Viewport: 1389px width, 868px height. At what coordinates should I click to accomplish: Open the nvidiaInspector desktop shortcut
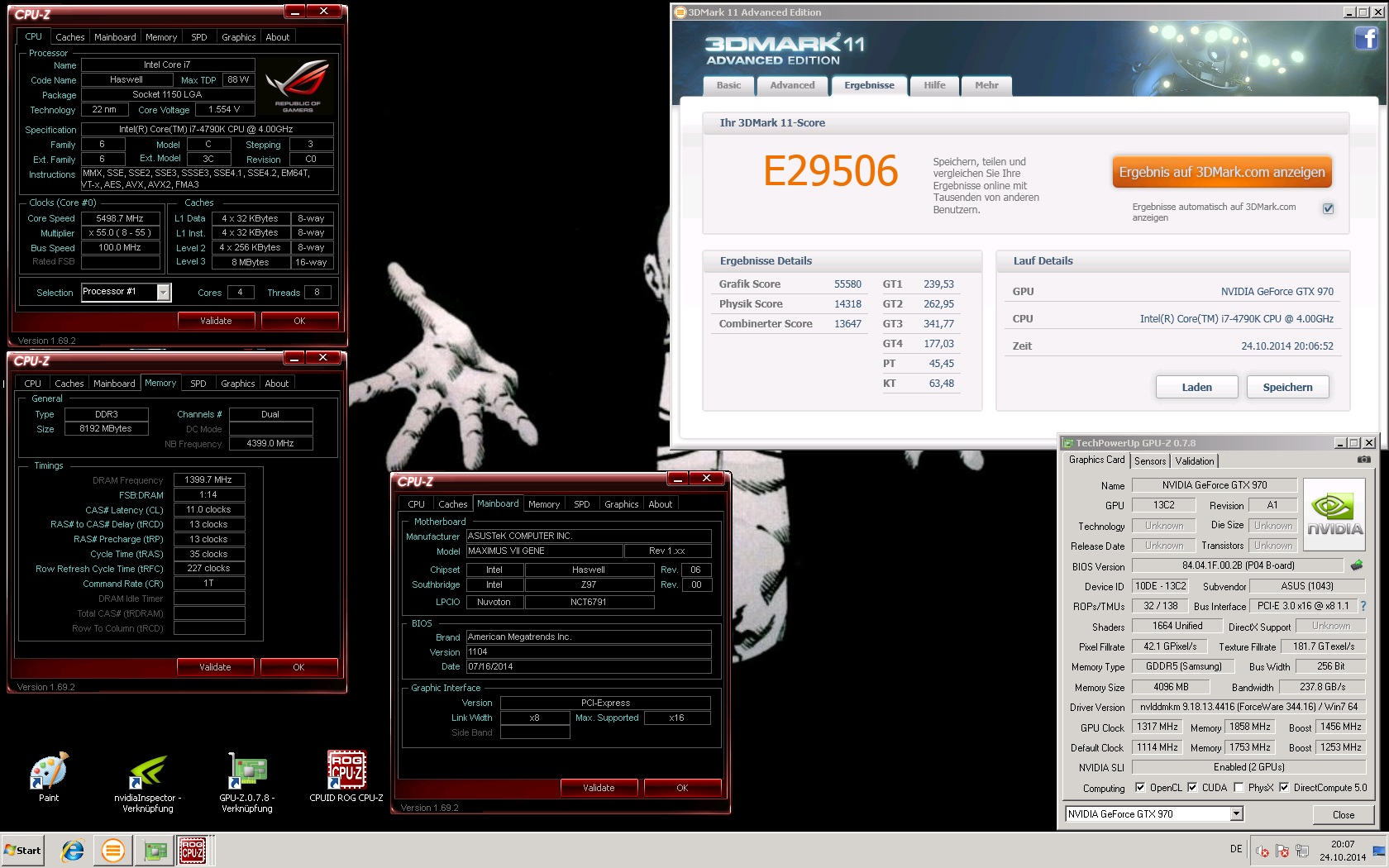(148, 783)
